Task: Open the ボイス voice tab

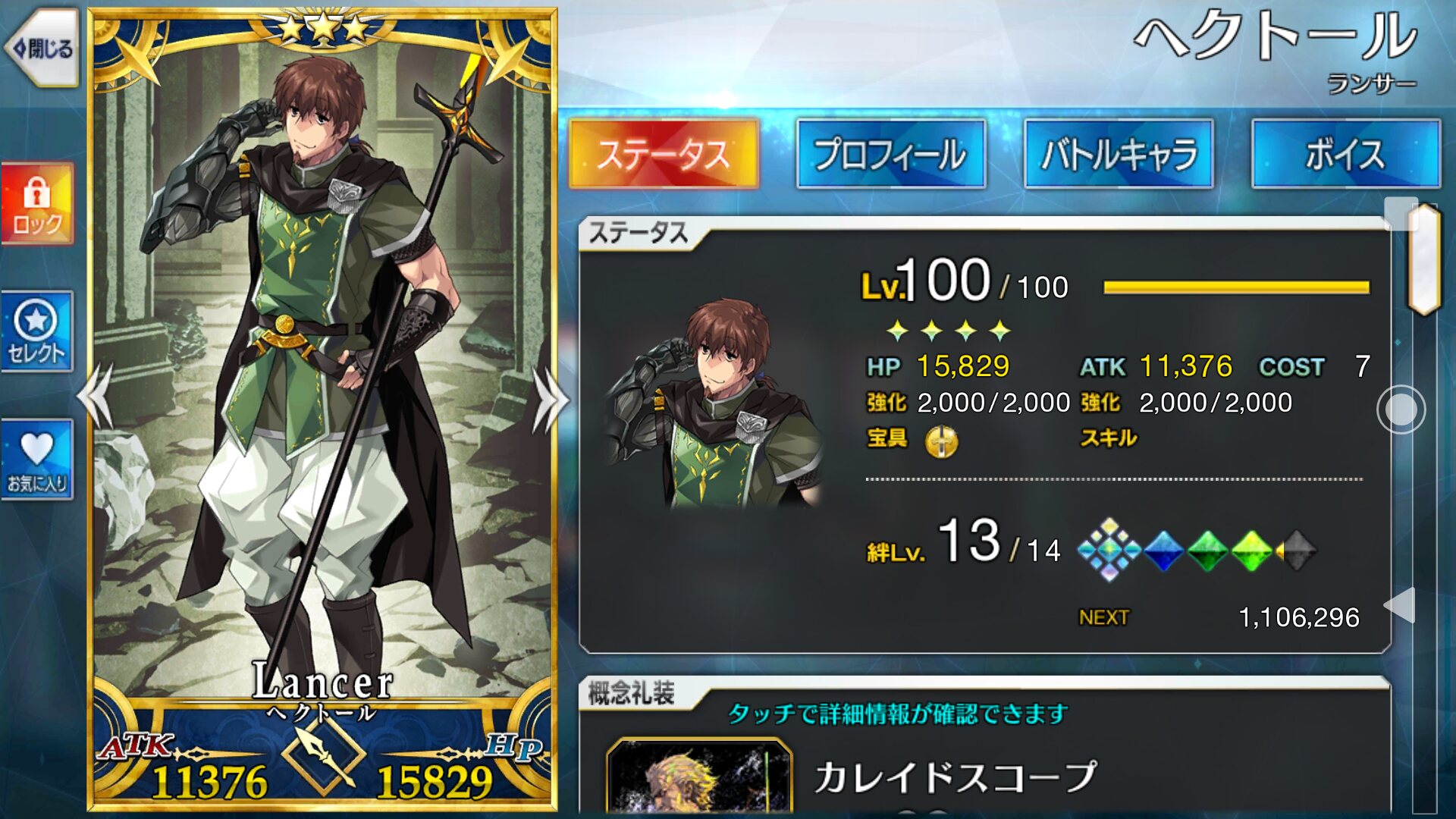Action: (x=1346, y=154)
